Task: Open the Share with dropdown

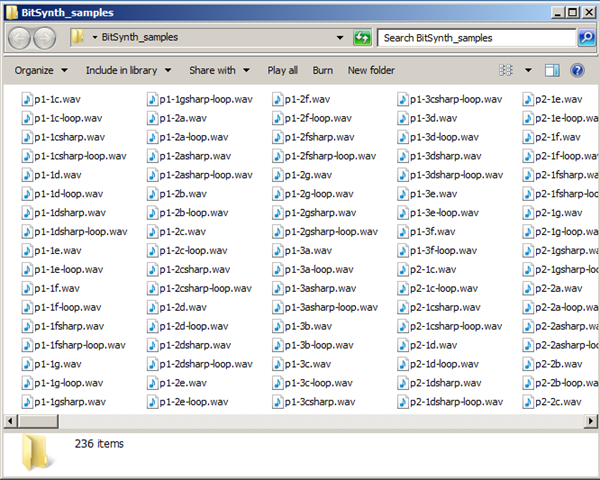Action: click(219, 70)
